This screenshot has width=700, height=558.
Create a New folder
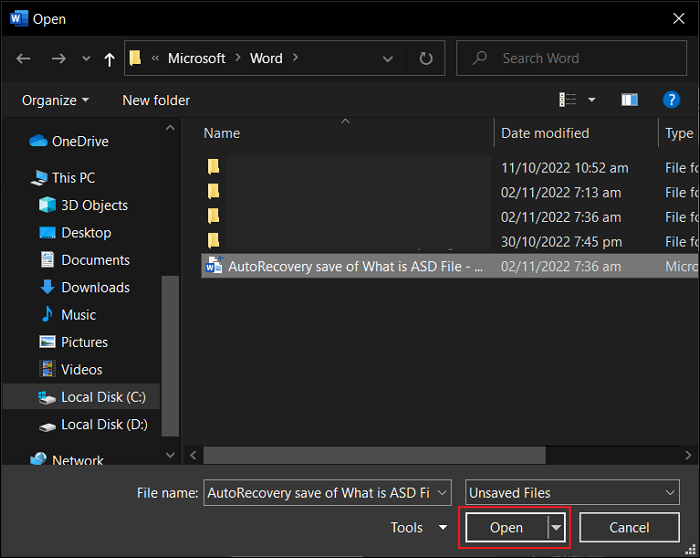point(156,100)
